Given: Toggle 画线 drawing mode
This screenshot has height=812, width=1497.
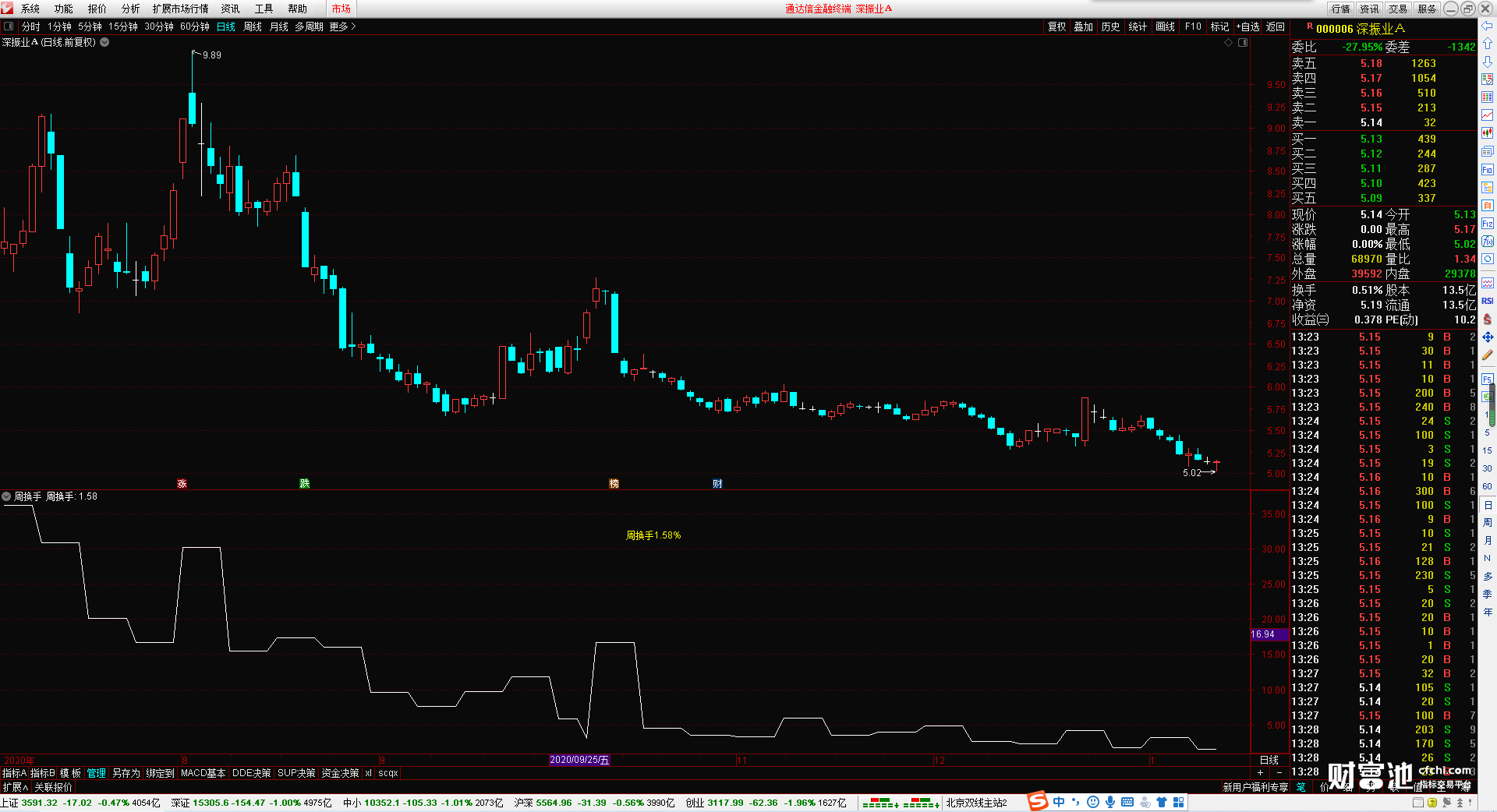Looking at the screenshot, I should click(x=1165, y=26).
